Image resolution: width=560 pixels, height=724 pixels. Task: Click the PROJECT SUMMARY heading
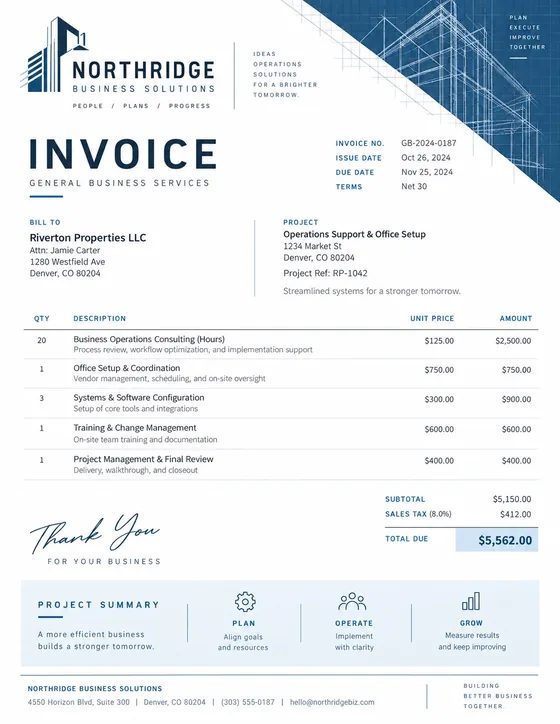99,605
